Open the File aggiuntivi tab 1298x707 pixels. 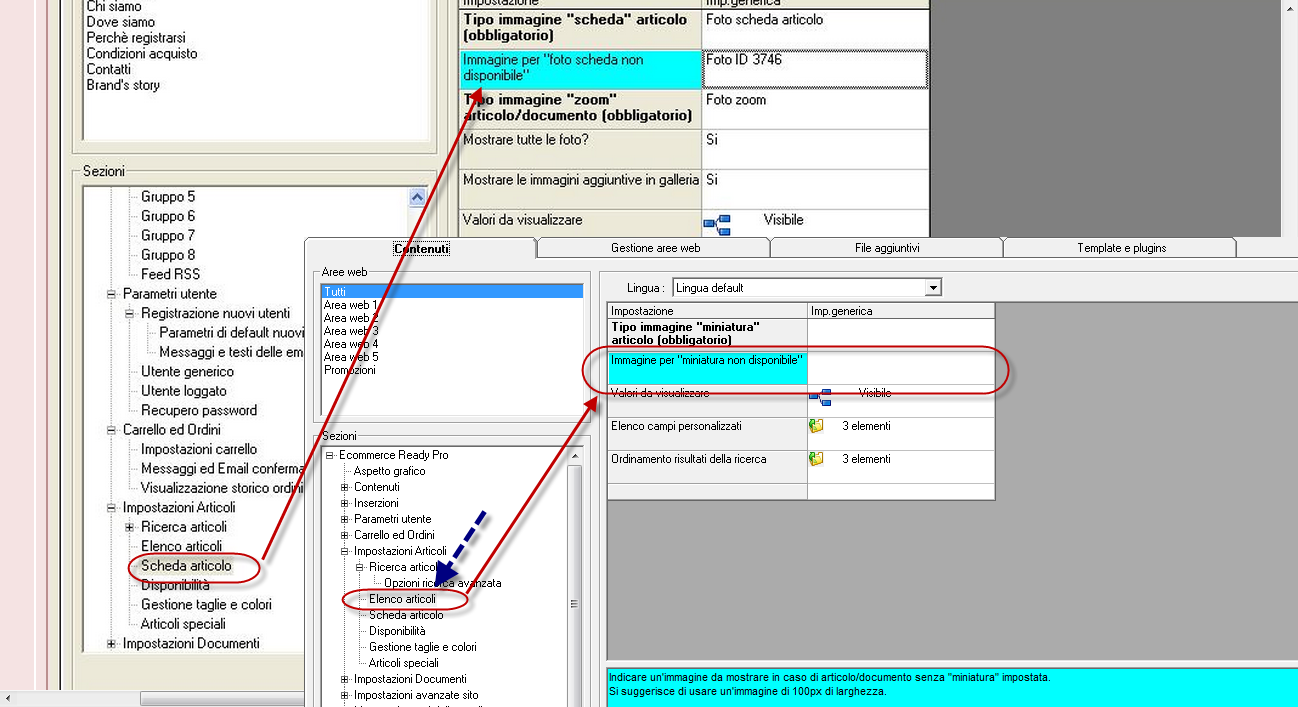point(887,248)
